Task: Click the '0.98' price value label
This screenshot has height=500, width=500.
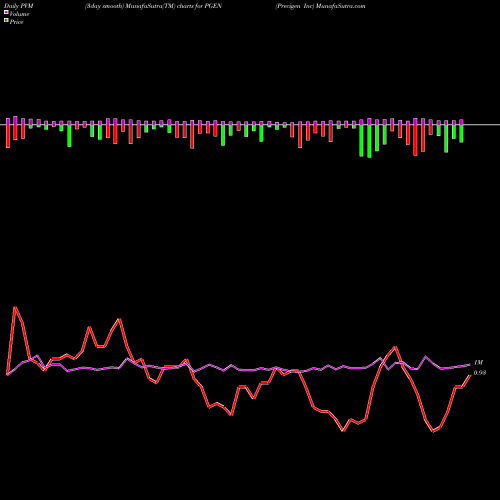Action: (x=480, y=373)
